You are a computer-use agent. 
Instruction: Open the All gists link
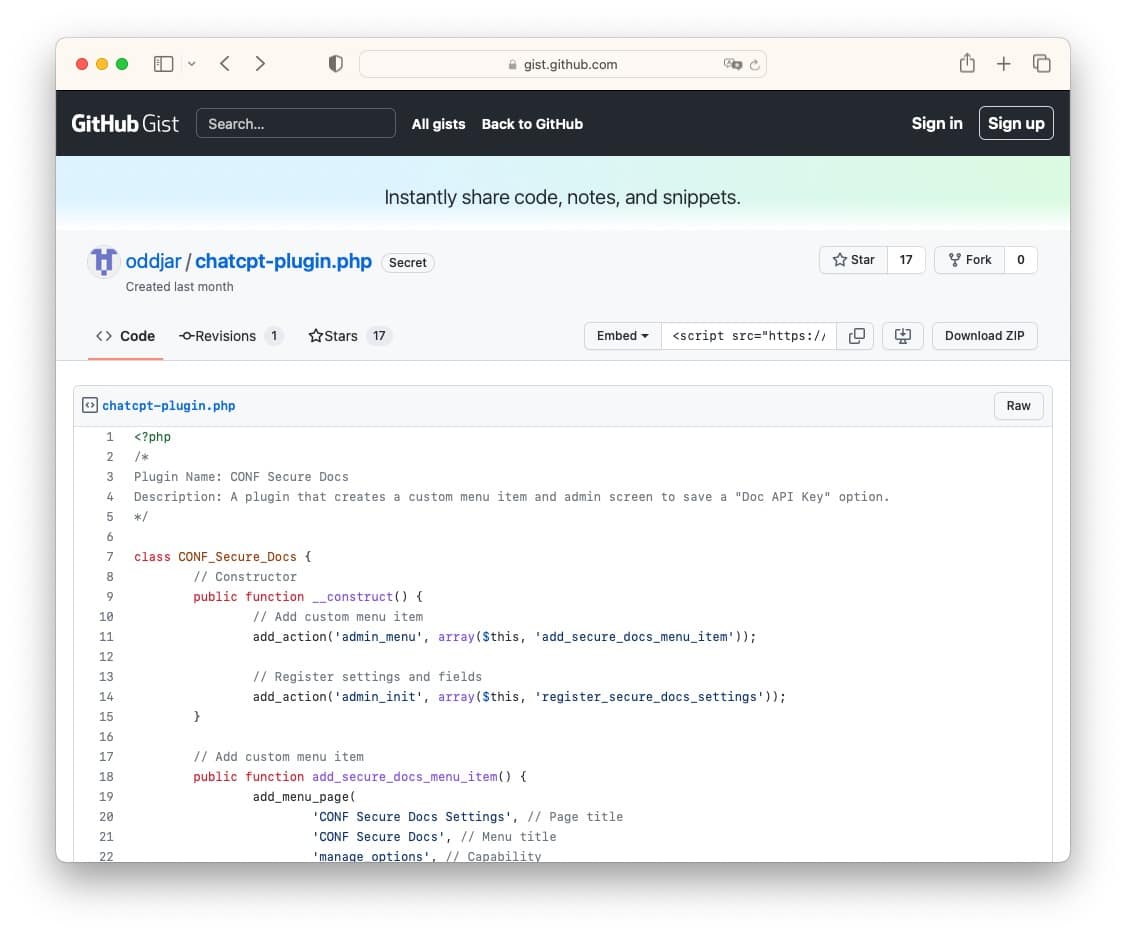coord(438,124)
